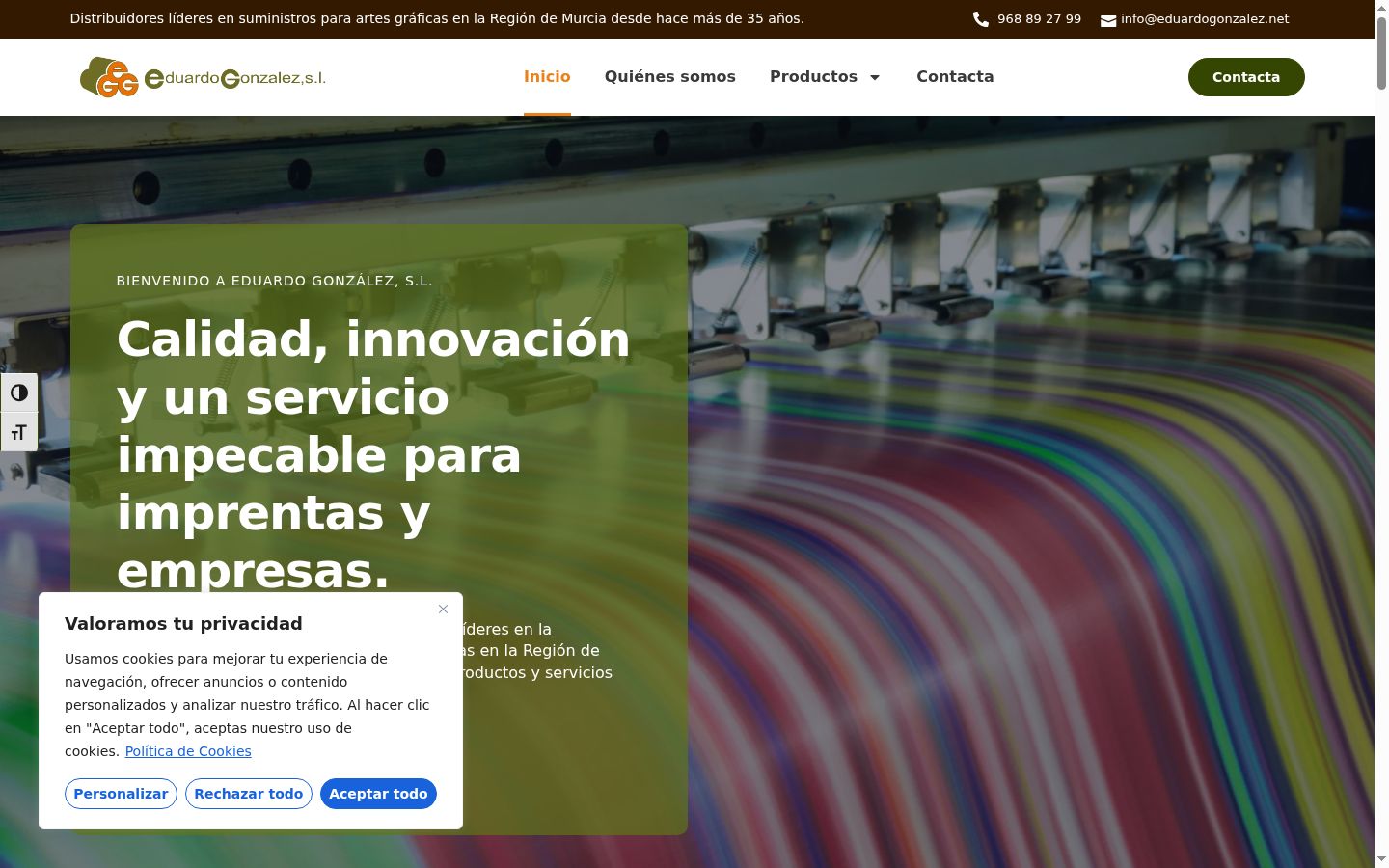Toggle high contrast accessibility mode

pyautogui.click(x=19, y=393)
